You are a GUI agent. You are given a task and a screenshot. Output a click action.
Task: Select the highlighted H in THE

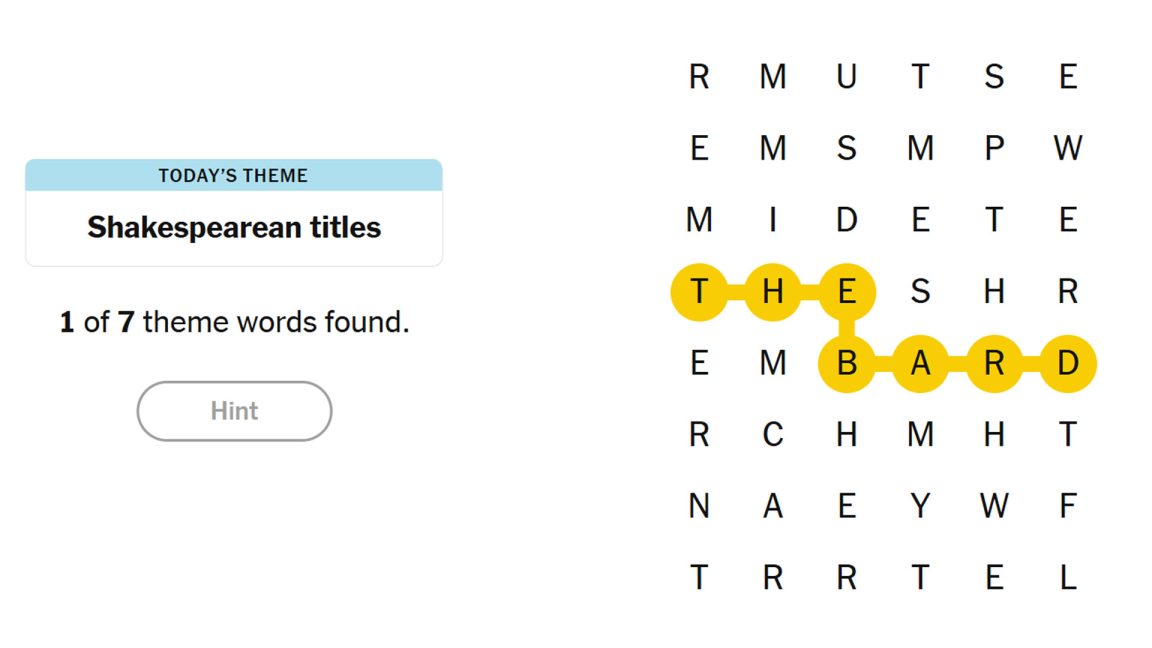point(773,292)
